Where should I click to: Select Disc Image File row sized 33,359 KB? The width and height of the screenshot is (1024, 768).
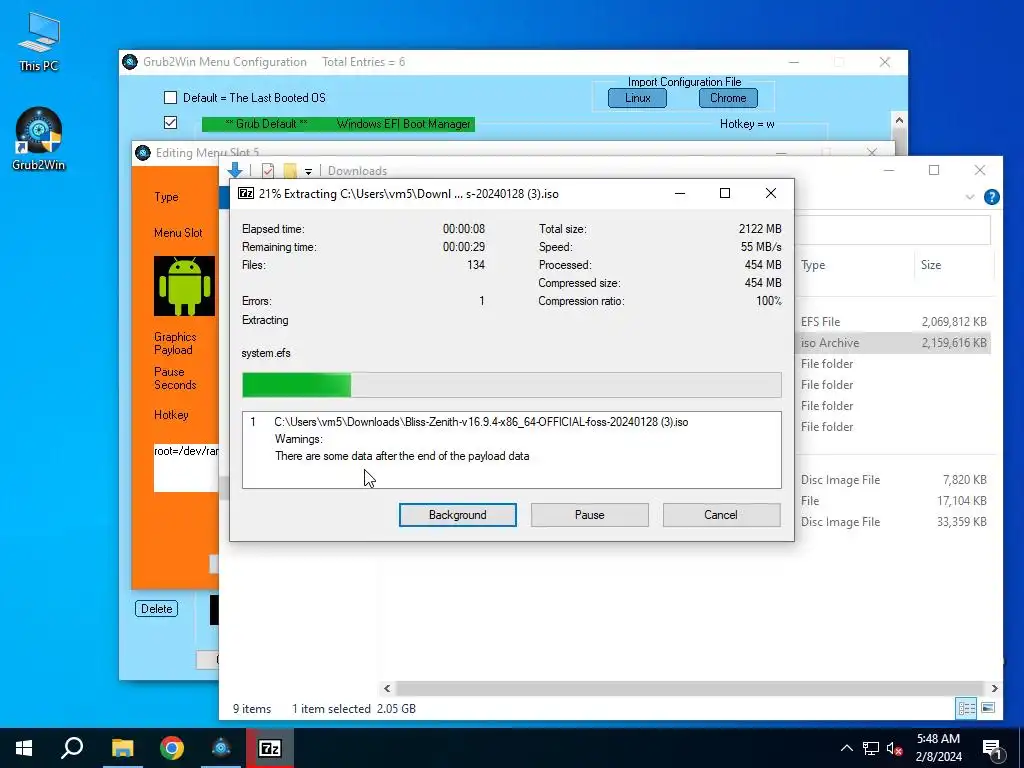pyautogui.click(x=893, y=522)
